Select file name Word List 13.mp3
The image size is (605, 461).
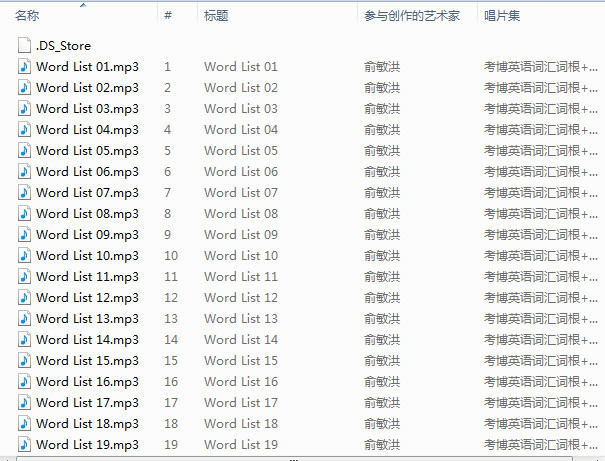tap(87, 319)
